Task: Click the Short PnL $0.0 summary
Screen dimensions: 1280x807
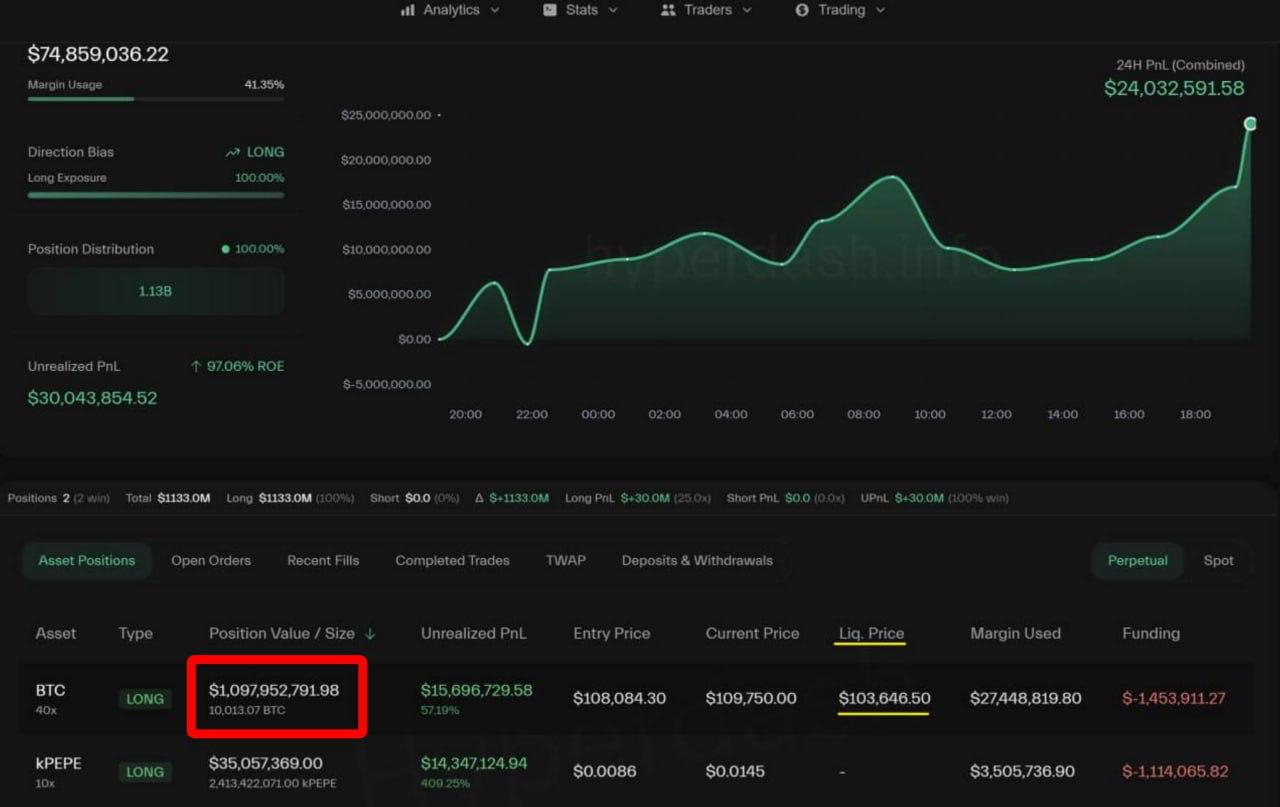Action: point(786,498)
